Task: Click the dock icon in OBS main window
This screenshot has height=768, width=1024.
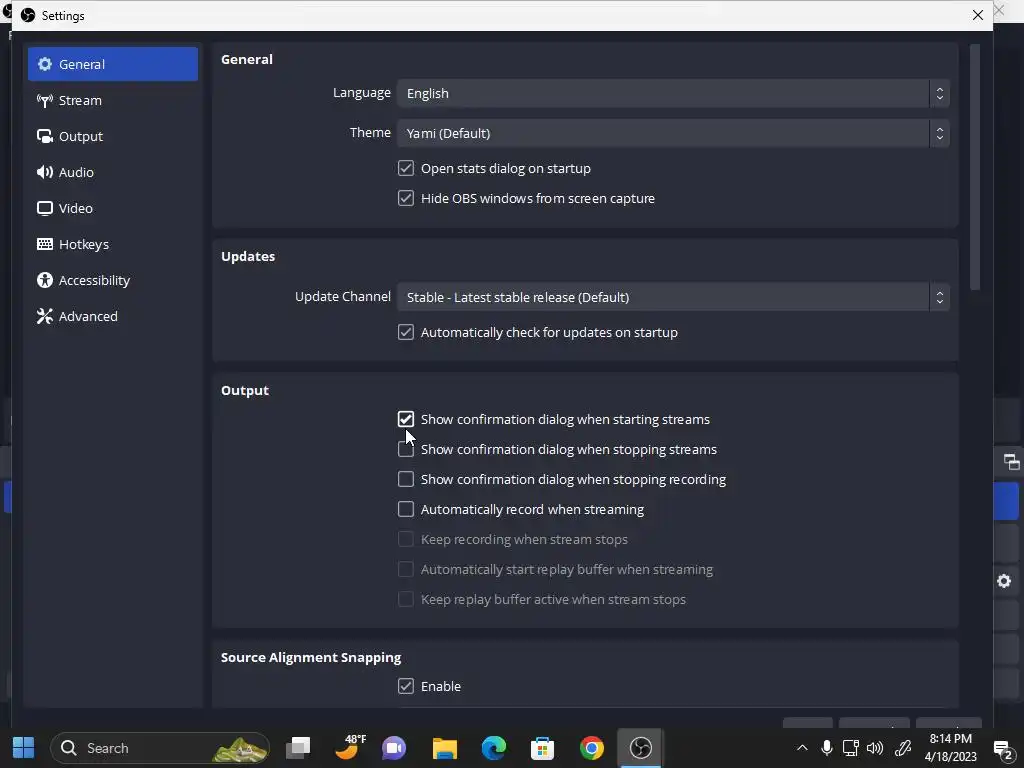Action: (1011, 462)
